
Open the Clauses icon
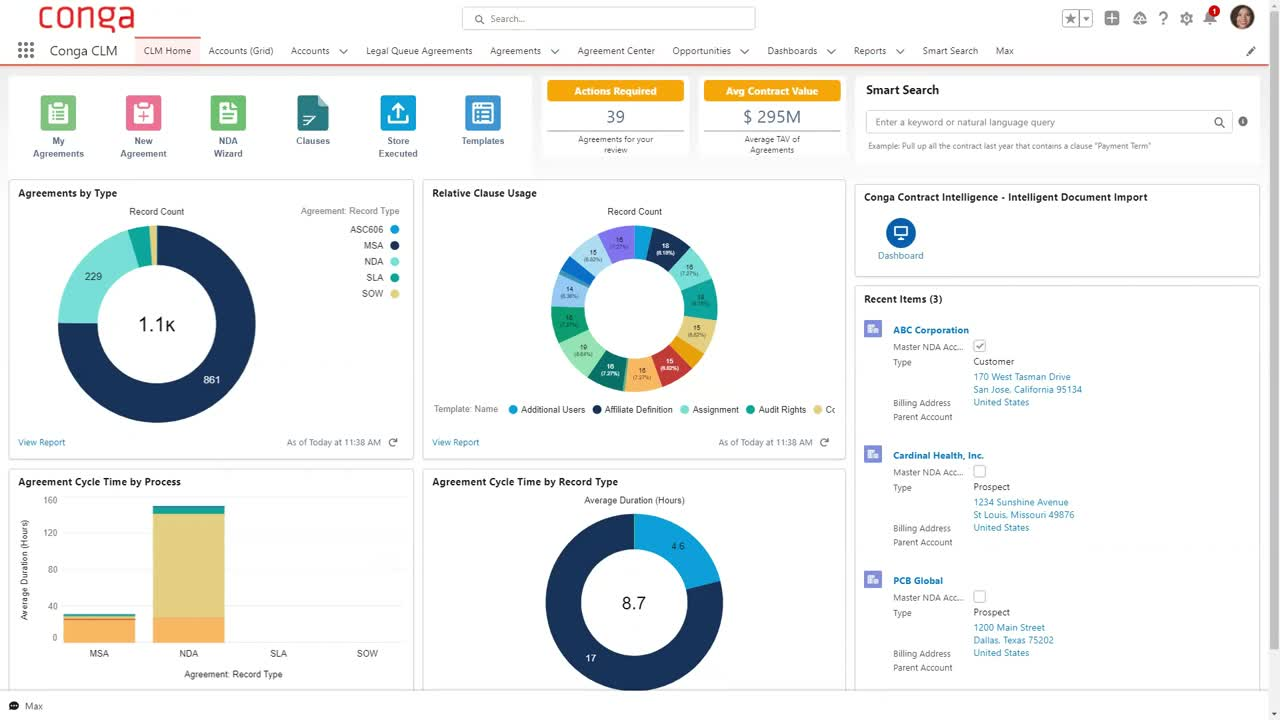pyautogui.click(x=313, y=113)
